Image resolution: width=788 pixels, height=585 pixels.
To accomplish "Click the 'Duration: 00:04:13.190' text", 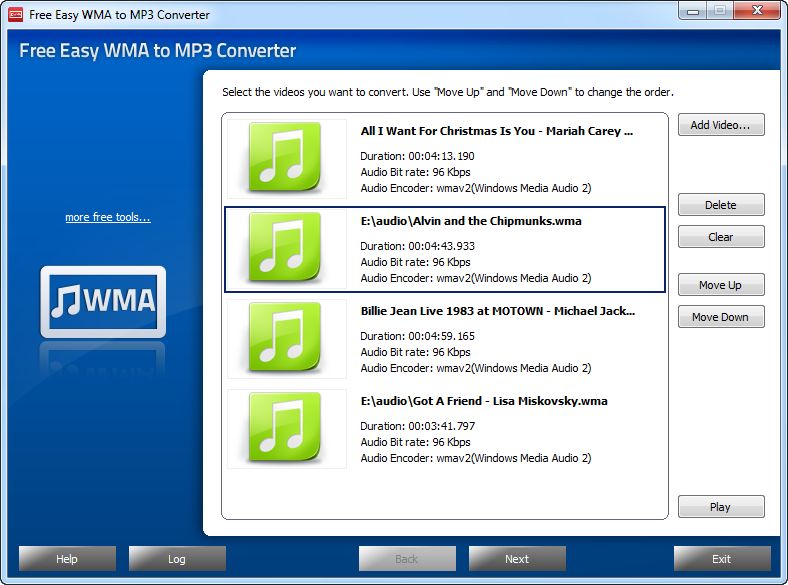I will pos(417,156).
